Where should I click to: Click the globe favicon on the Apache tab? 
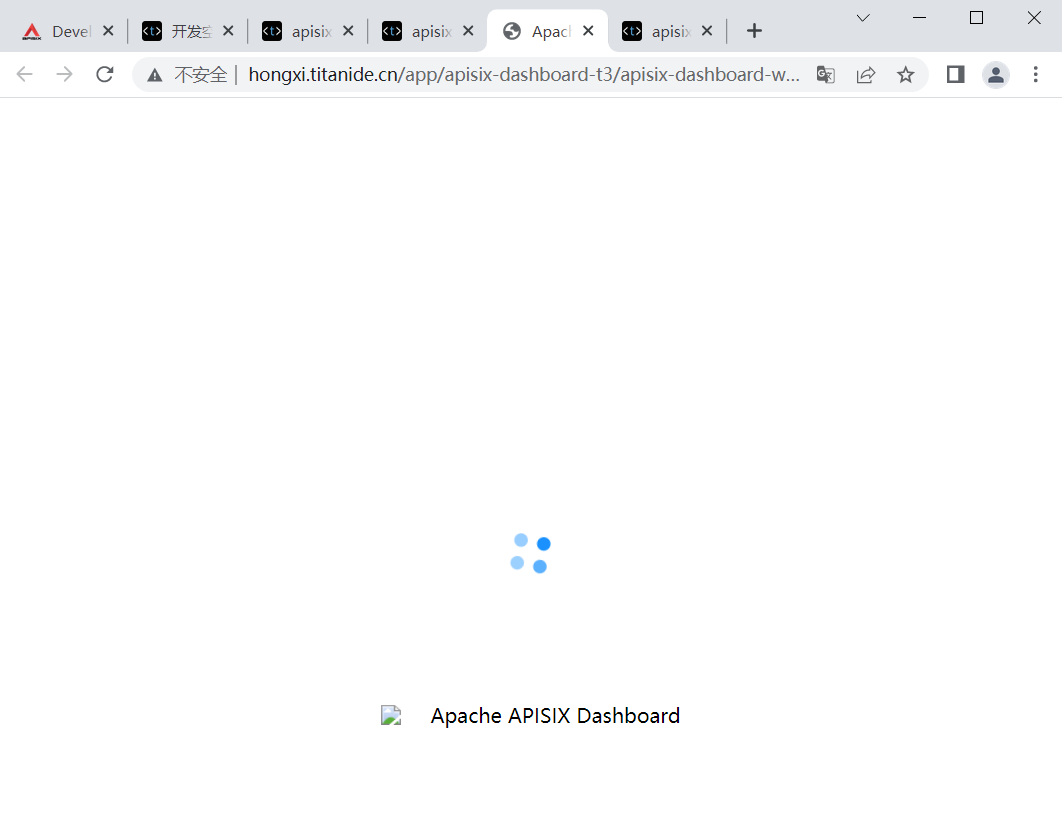(513, 30)
